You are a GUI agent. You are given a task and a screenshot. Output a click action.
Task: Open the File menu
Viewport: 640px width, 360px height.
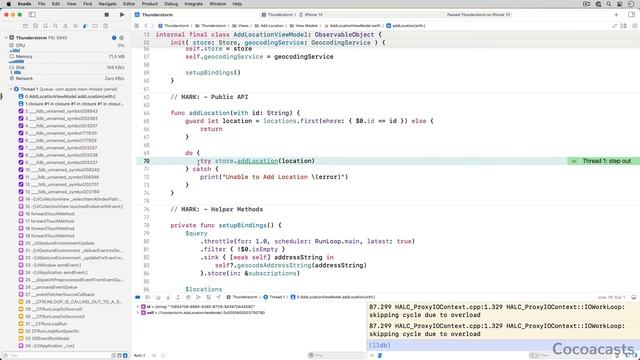pos(42,4)
